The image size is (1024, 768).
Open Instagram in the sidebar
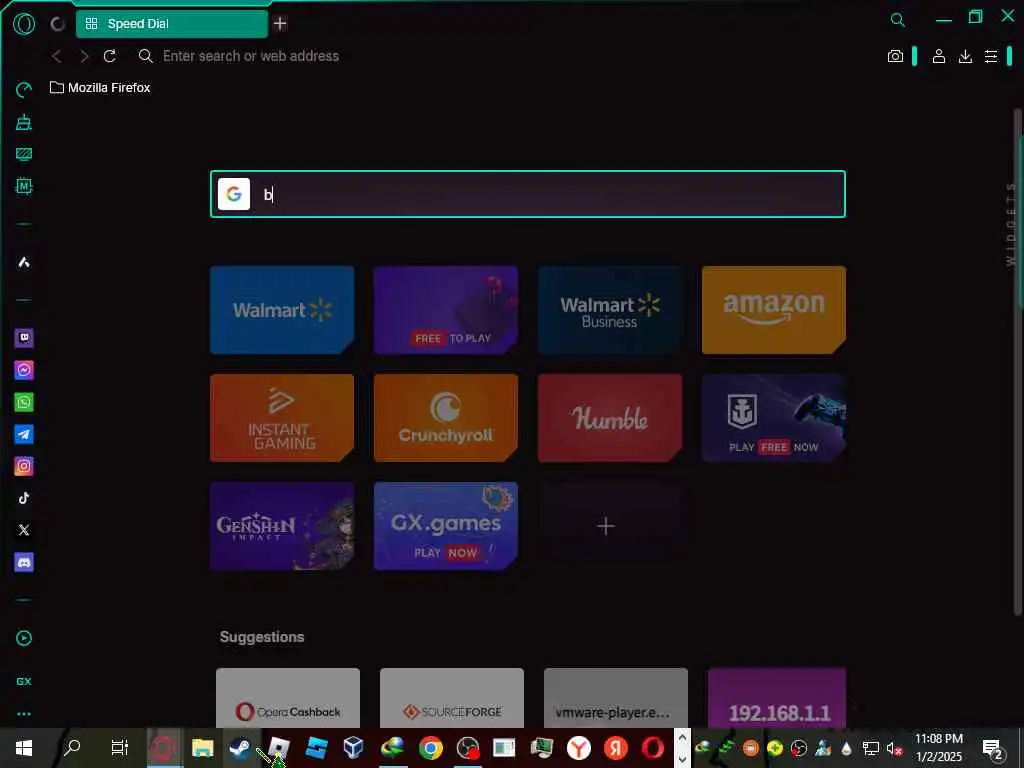[x=24, y=466]
